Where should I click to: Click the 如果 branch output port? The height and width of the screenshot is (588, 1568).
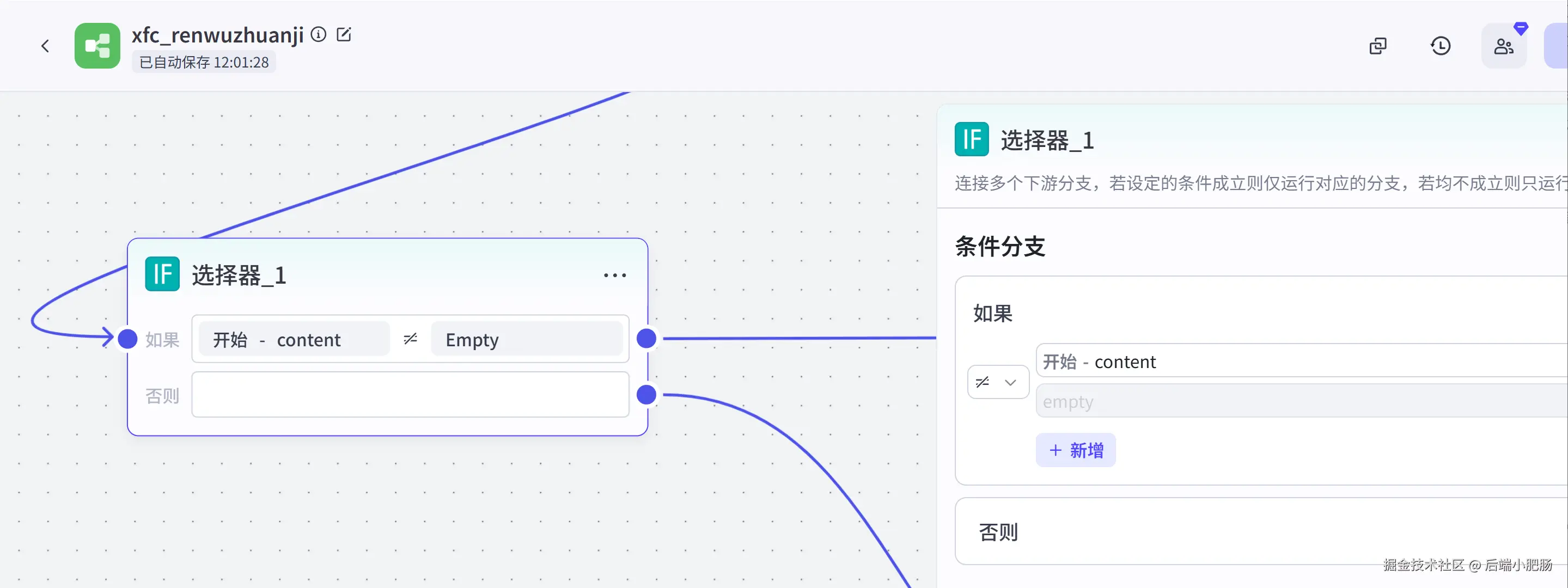point(646,339)
